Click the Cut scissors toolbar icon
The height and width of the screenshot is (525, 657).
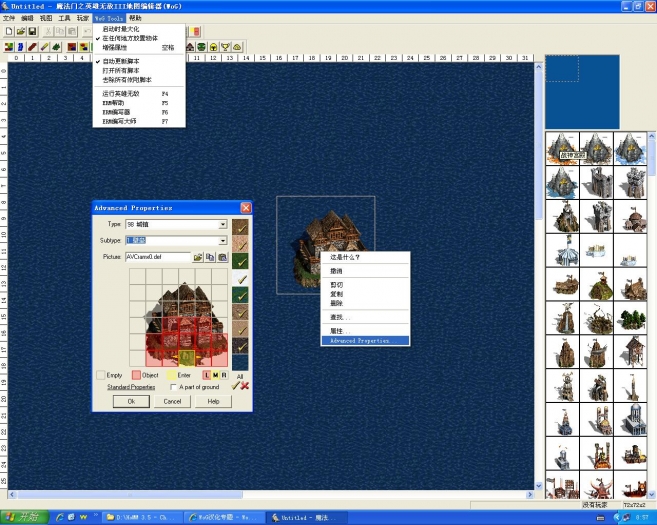(49, 31)
